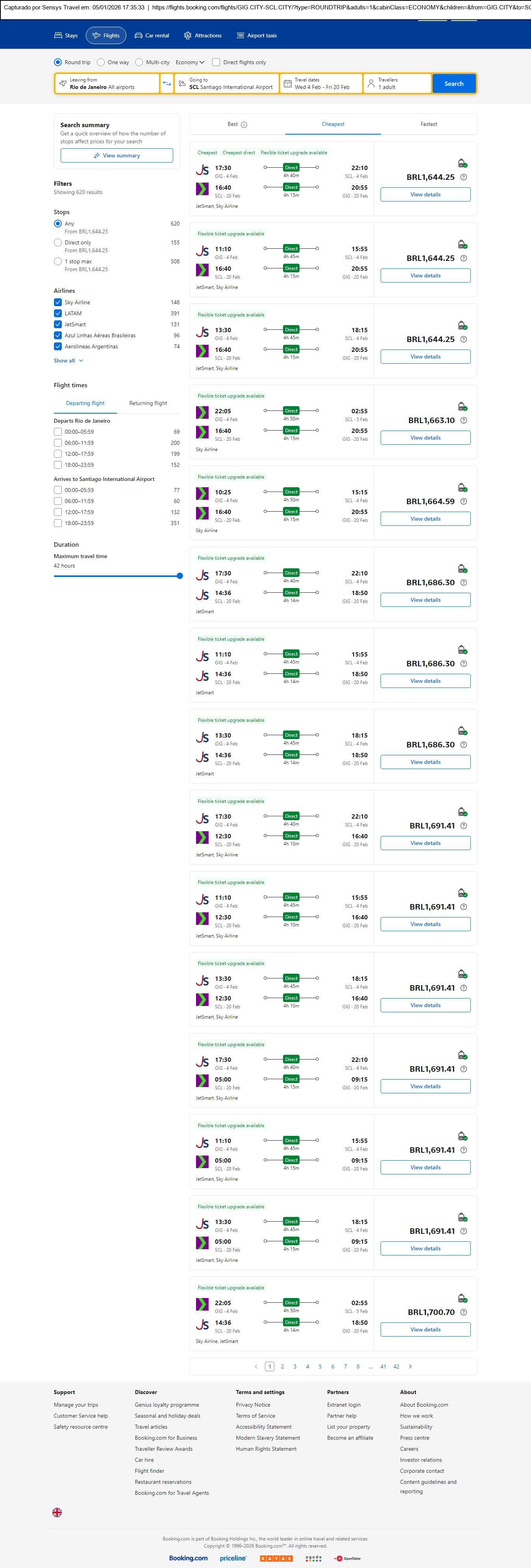Switch to the Returning flight tab
Image resolution: width=531 pixels, height=1568 pixels.
pos(148,403)
